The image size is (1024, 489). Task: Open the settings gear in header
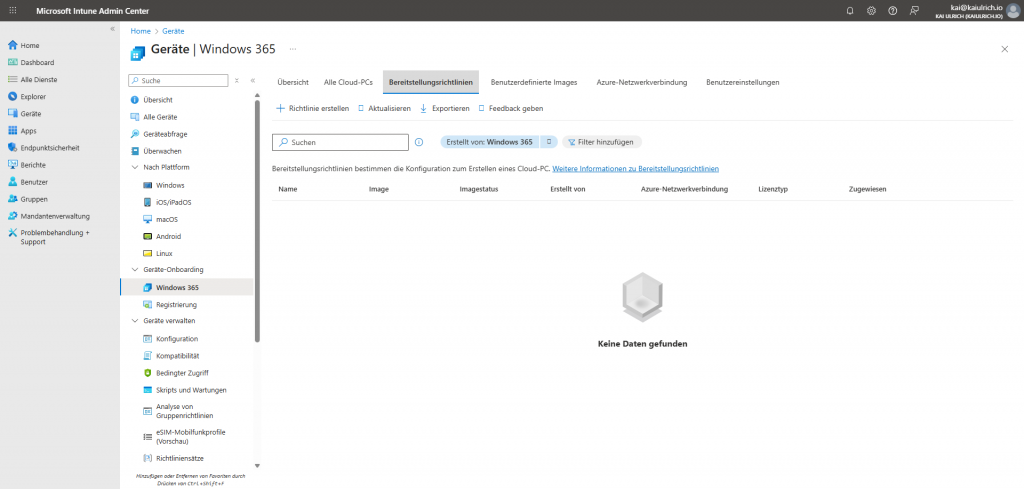coord(871,10)
